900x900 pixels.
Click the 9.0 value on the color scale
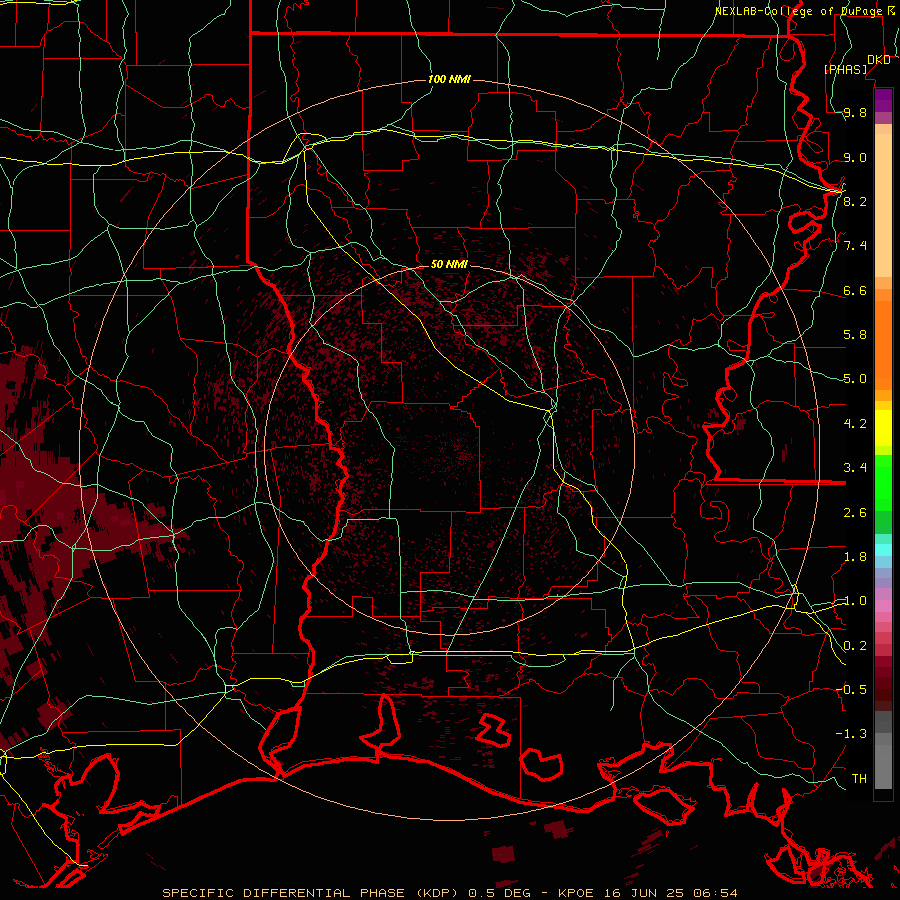[x=855, y=157]
